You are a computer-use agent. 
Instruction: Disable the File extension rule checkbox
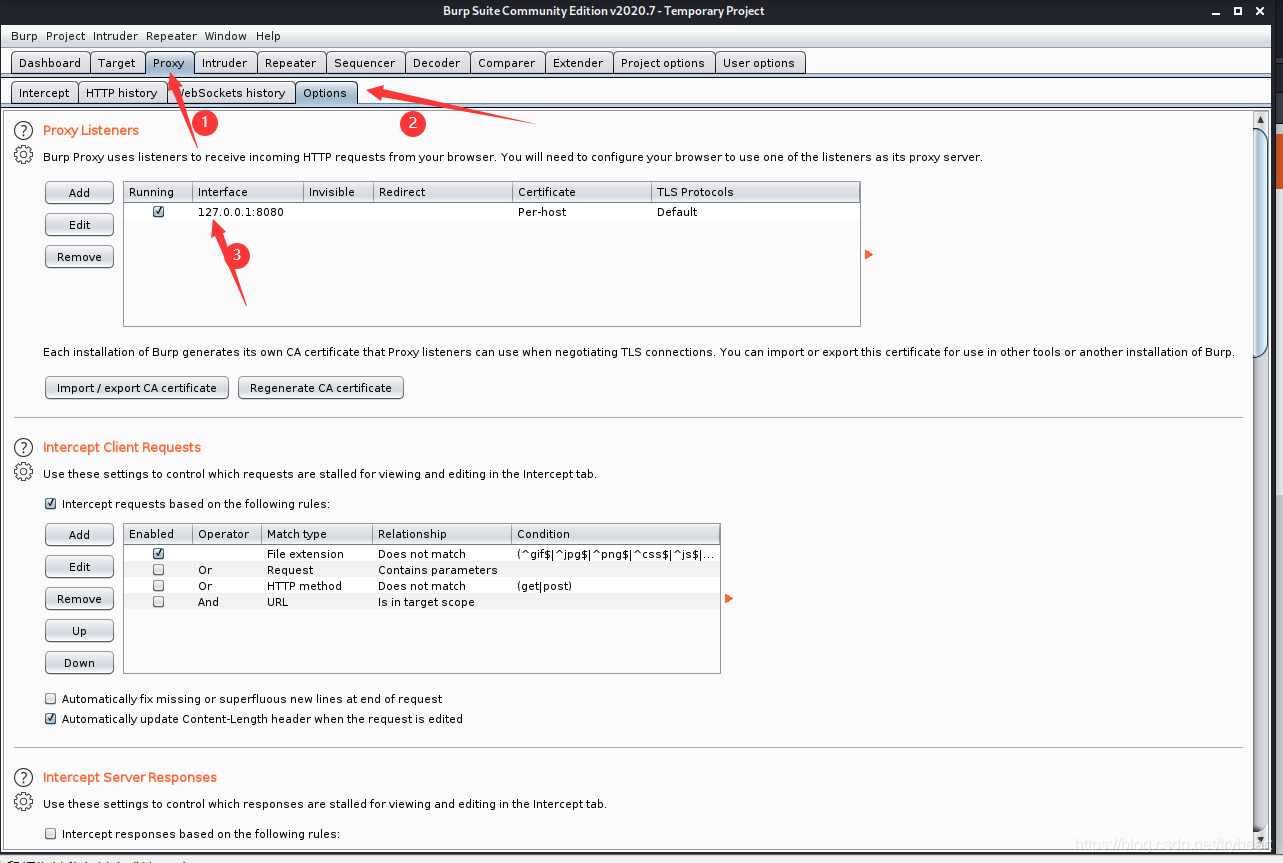[158, 554]
